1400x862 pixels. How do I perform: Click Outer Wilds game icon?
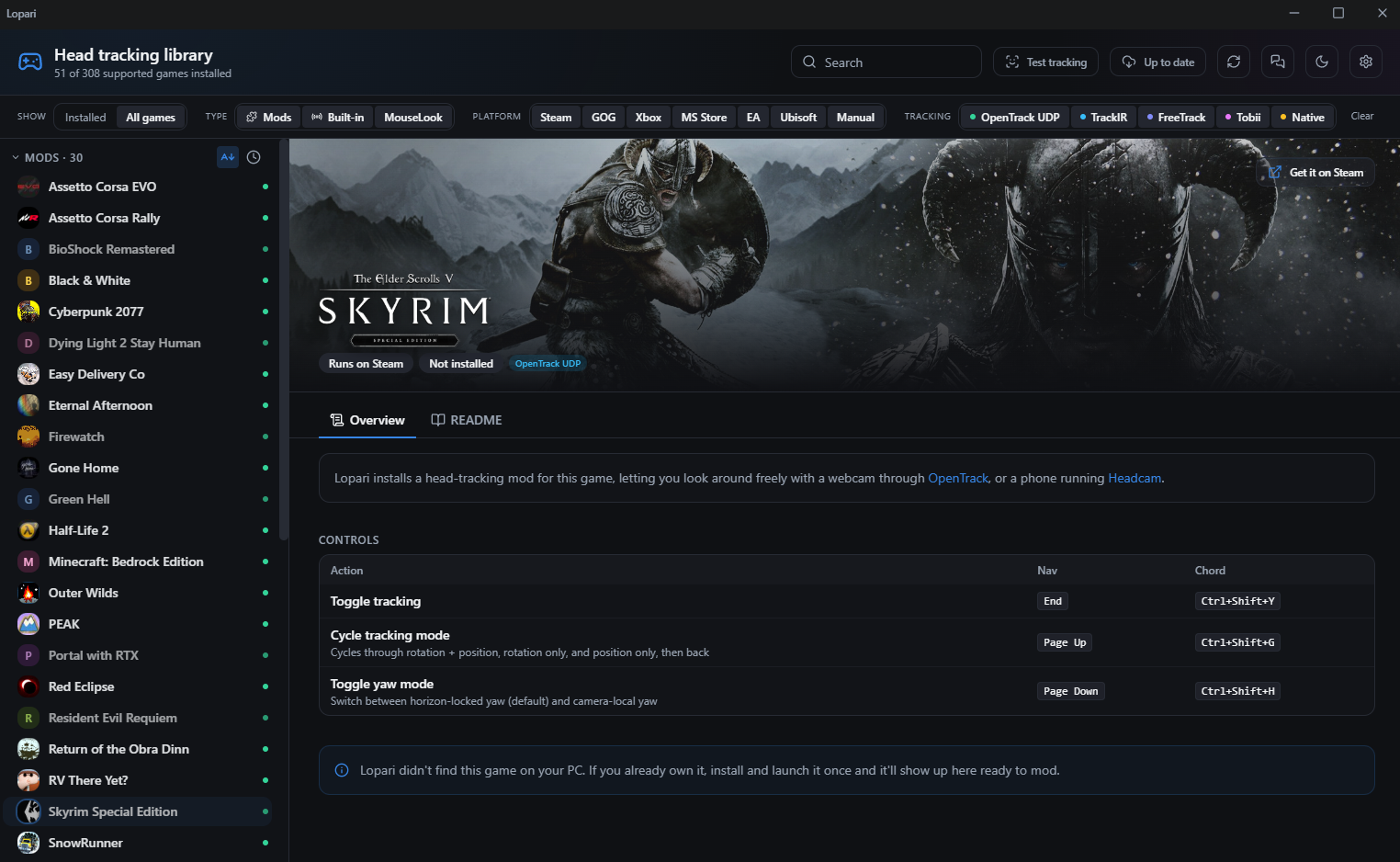click(28, 593)
